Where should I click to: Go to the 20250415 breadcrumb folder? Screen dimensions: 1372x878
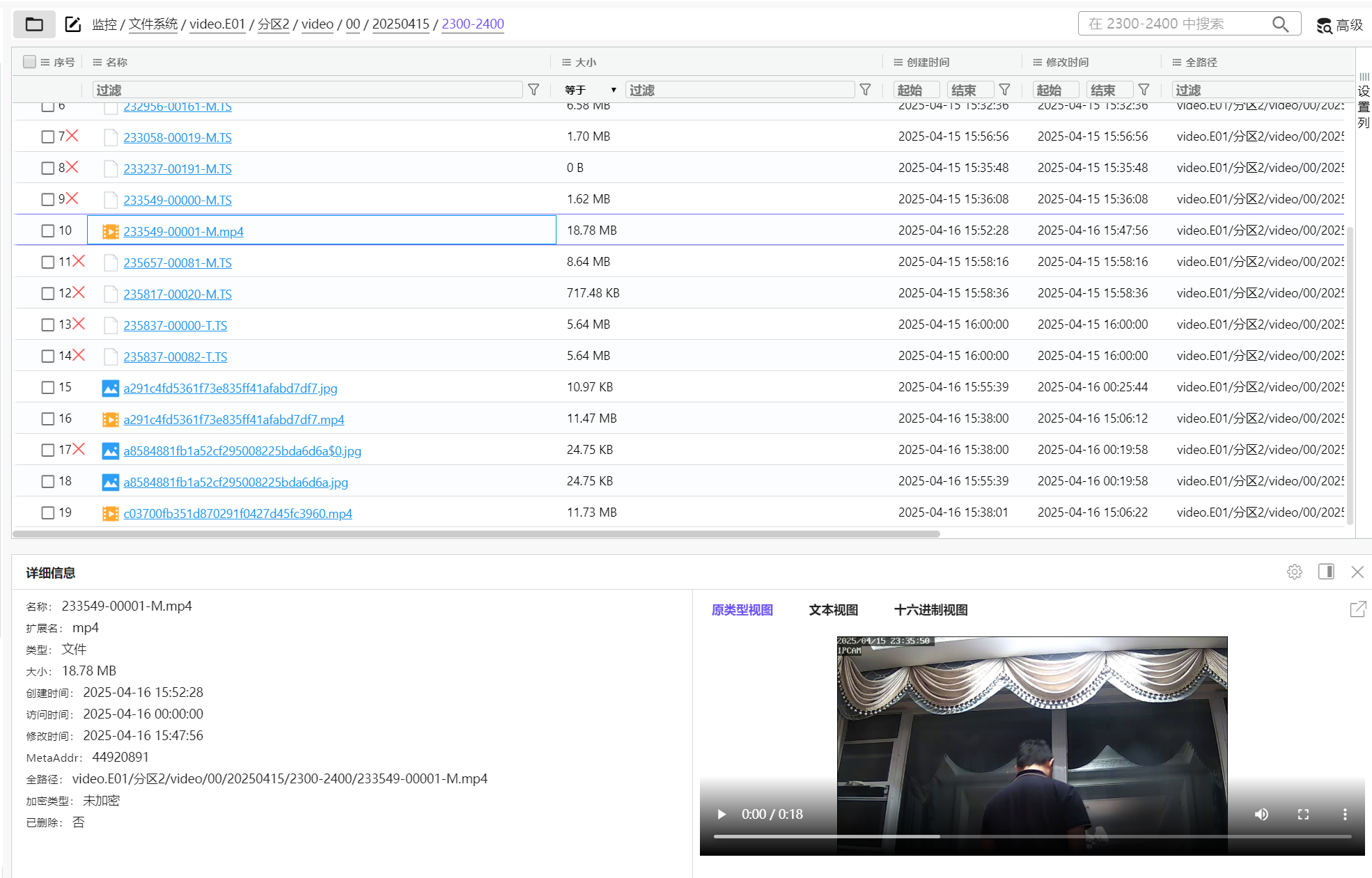coord(400,24)
